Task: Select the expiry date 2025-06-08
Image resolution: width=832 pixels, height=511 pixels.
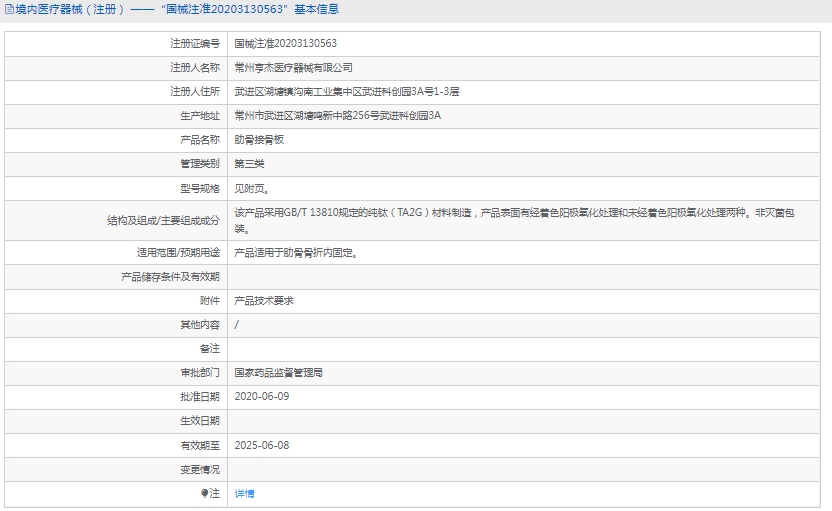Action: coord(262,445)
